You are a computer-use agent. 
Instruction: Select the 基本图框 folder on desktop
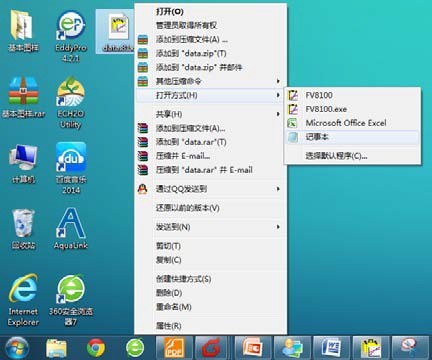point(23,31)
